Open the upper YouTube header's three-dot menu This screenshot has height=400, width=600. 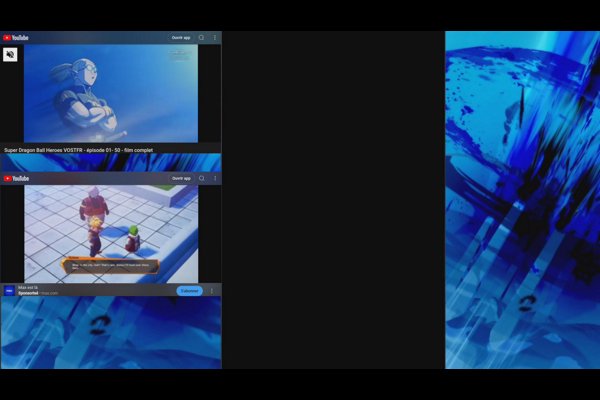coord(214,38)
